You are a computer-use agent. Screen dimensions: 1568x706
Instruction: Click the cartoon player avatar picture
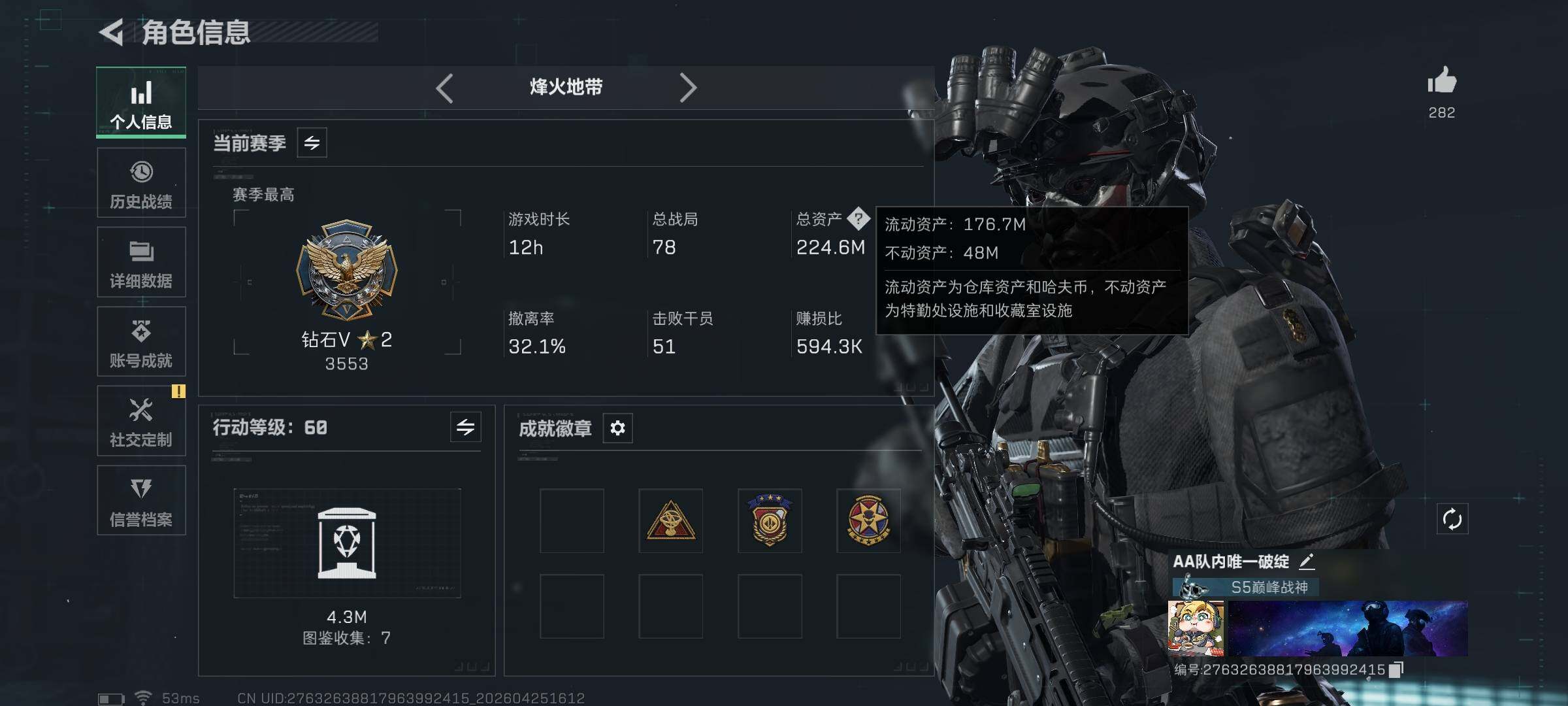point(1196,628)
